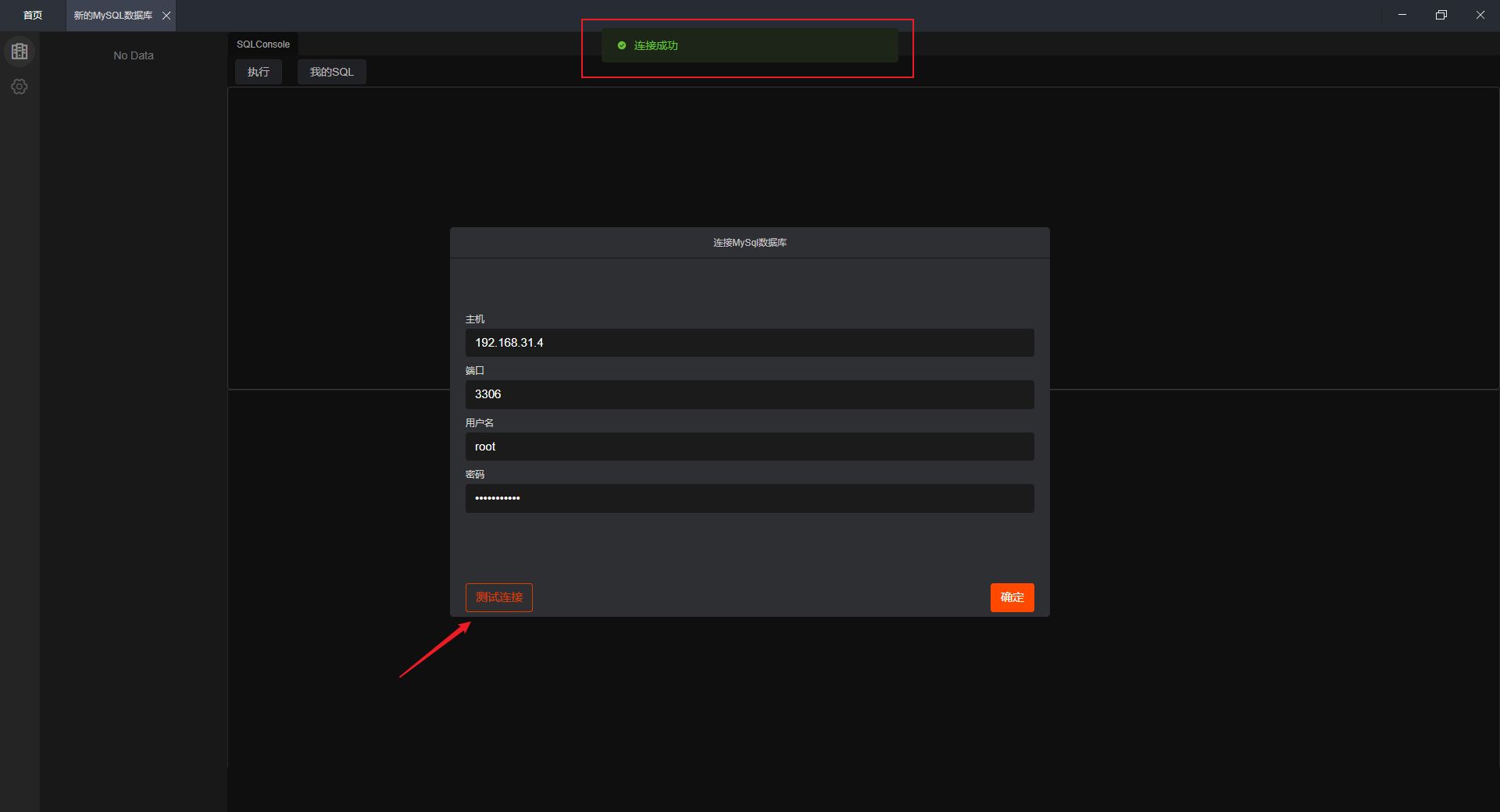This screenshot has height=812, width=1500.
Task: Minimize the application window
Action: coord(1402,15)
